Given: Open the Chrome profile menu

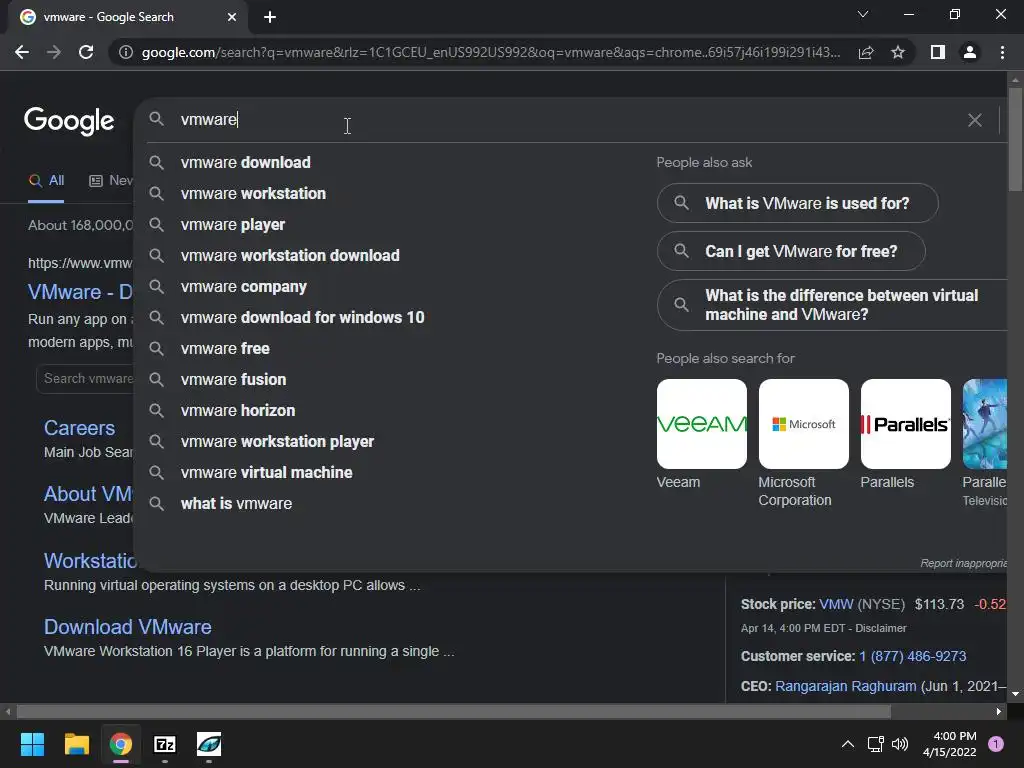Looking at the screenshot, I should (970, 52).
